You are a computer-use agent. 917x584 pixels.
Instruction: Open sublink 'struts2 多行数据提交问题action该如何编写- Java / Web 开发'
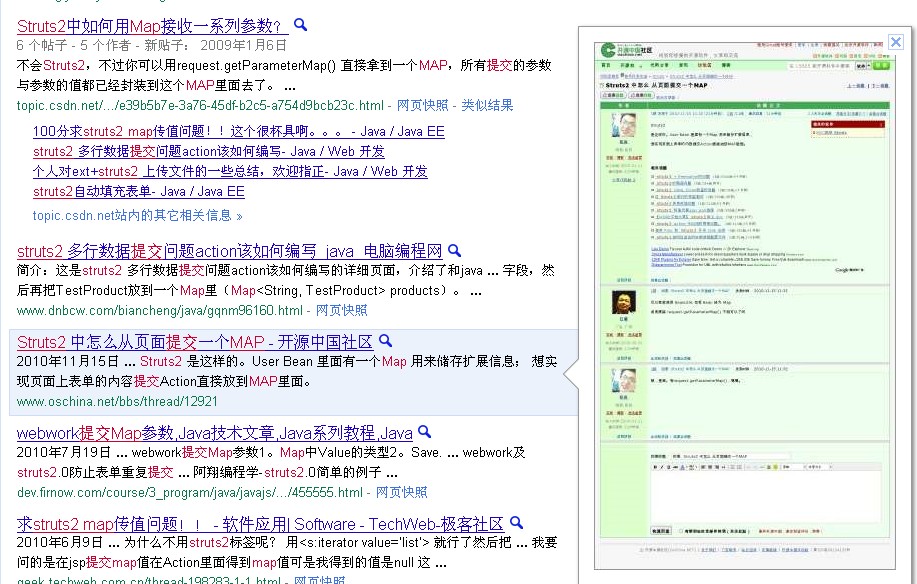[209, 151]
